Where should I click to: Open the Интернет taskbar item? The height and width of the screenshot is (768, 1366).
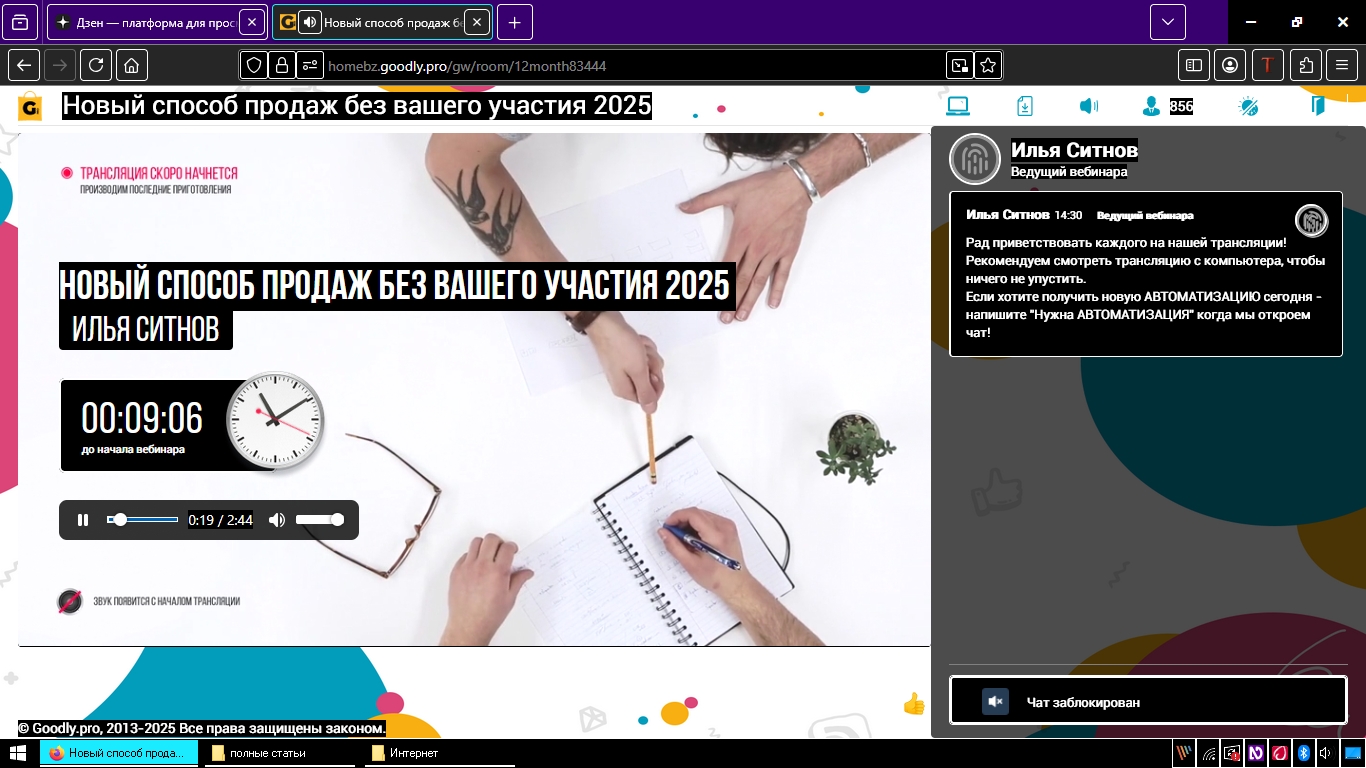pos(441,753)
